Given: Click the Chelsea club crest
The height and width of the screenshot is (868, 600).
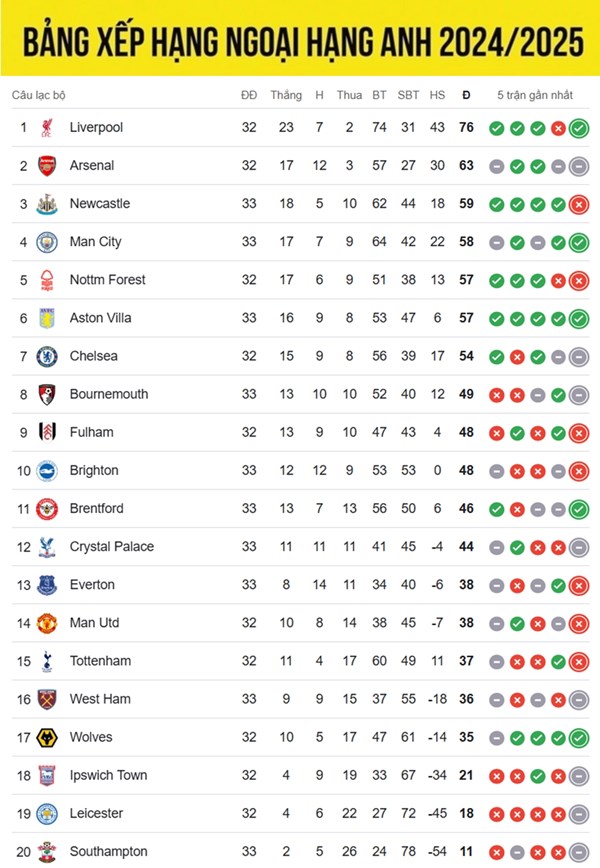Looking at the screenshot, I should pos(47,356).
